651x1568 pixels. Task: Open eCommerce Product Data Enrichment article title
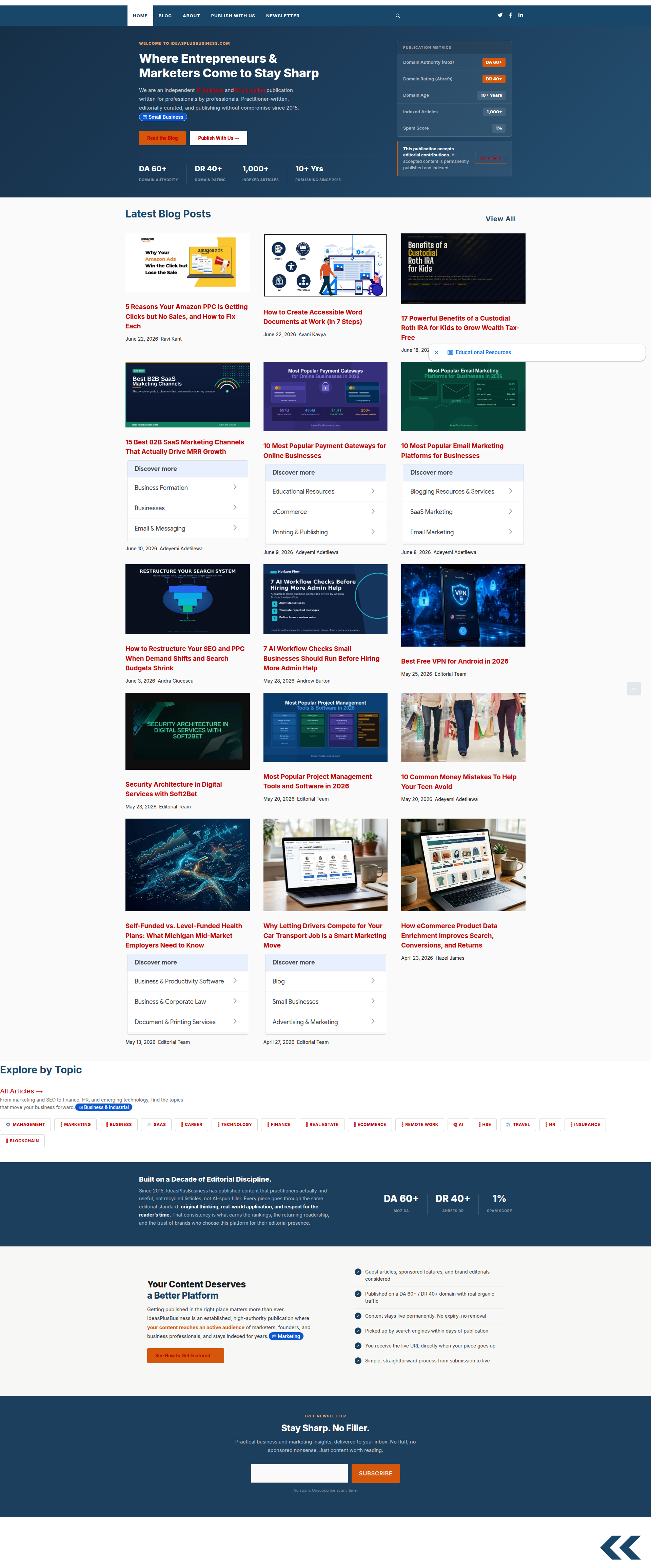click(x=449, y=936)
